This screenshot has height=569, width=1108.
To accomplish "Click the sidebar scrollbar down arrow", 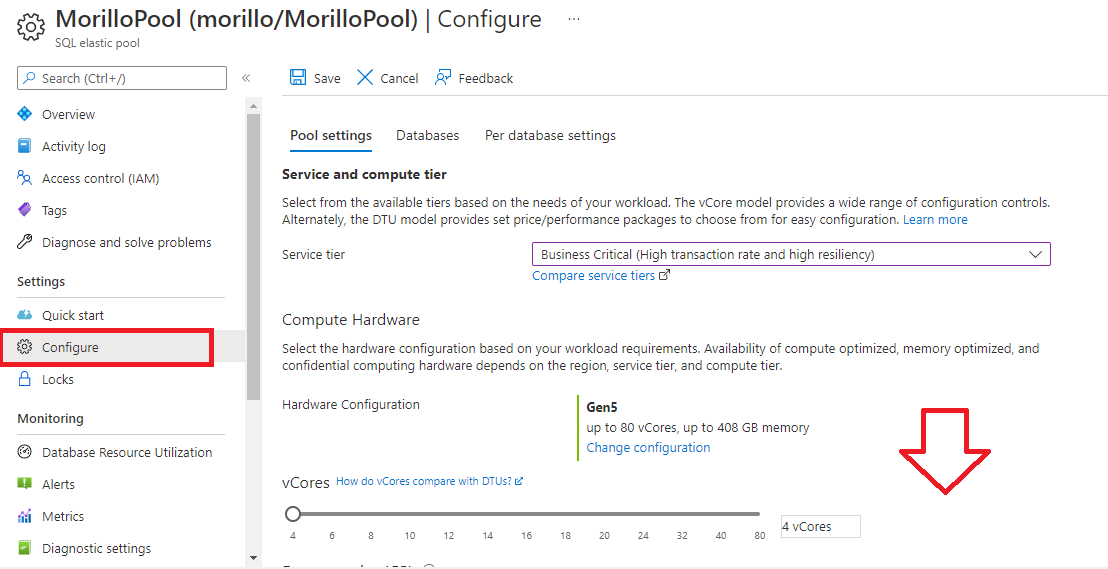I will (254, 558).
